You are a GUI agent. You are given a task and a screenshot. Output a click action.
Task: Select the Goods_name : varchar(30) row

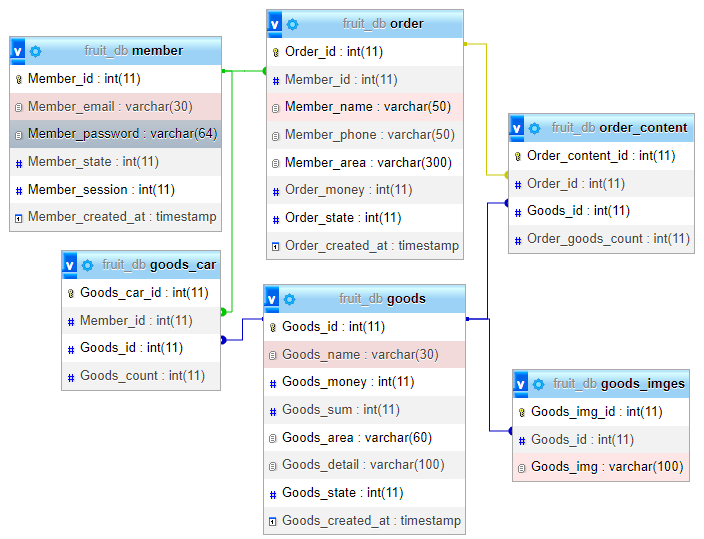coord(364,354)
